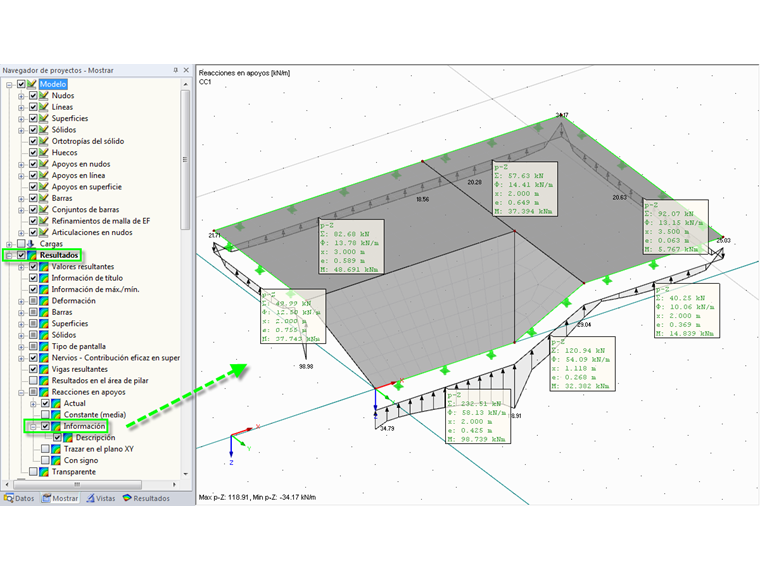Toggle the Nudos checkbox
This screenshot has height=570, width=760.
(33, 95)
